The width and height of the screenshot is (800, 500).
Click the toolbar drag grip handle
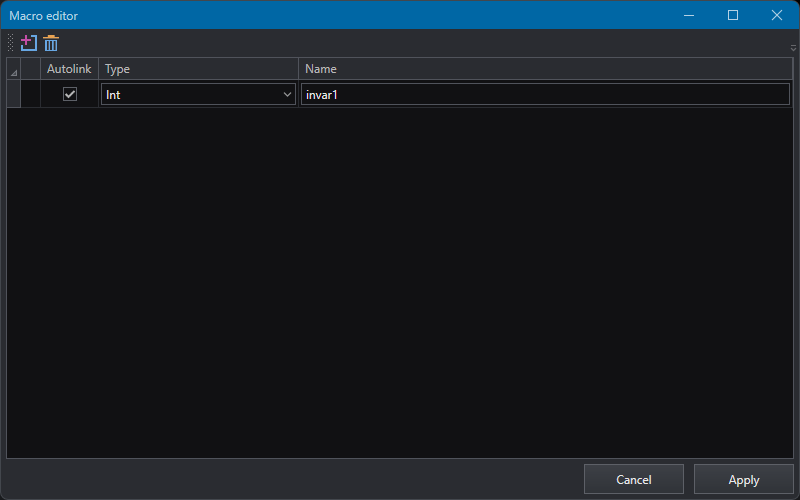(x=10, y=43)
